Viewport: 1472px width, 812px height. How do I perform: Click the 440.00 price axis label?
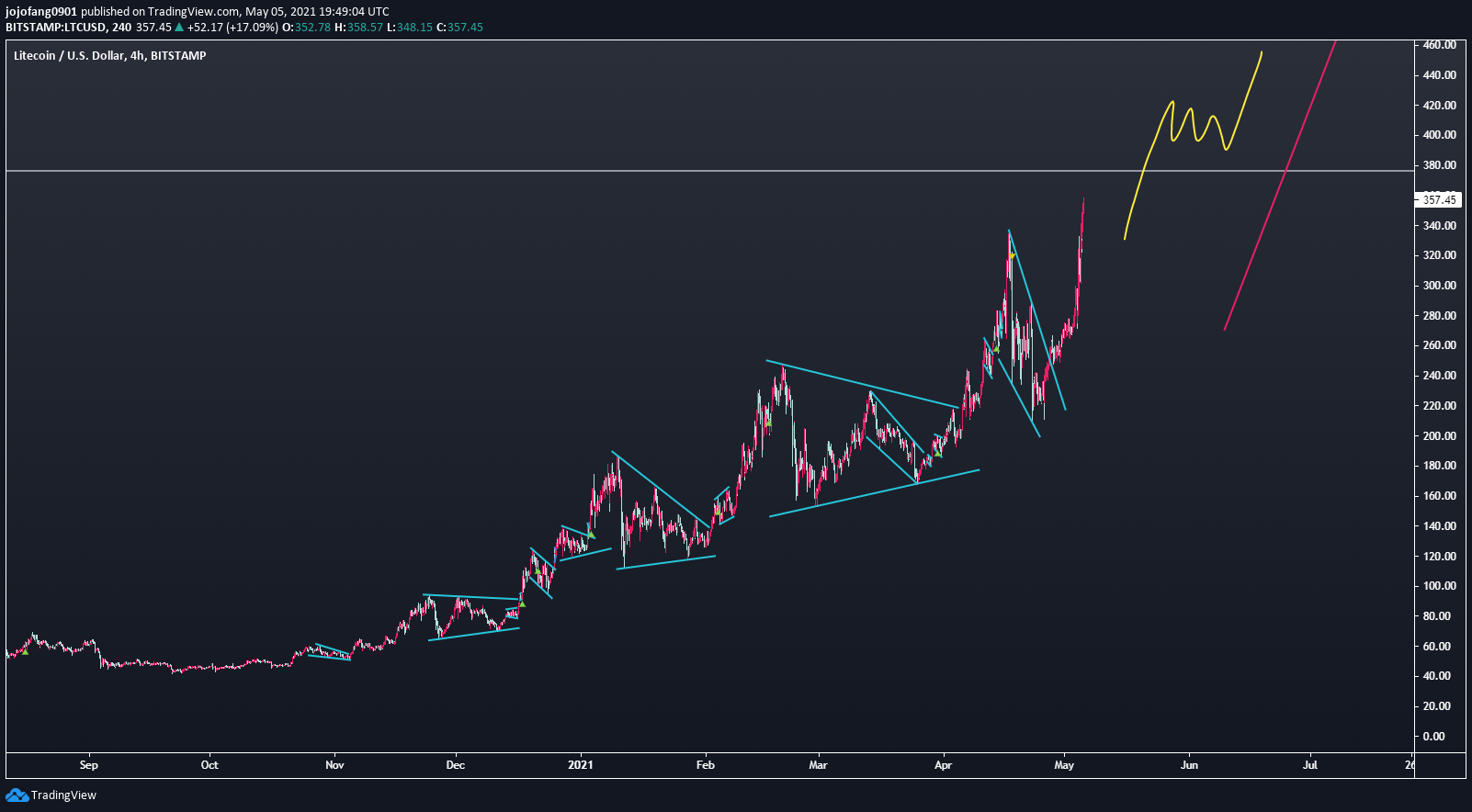tap(1439, 75)
